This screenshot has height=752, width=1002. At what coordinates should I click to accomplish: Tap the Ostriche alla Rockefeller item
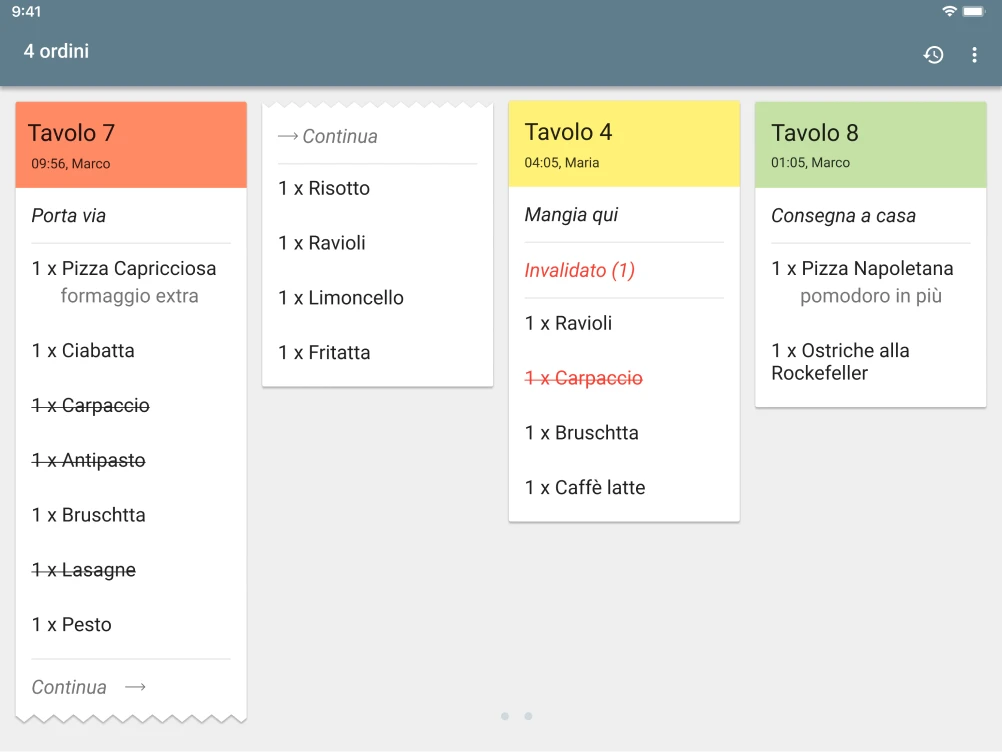coord(840,362)
